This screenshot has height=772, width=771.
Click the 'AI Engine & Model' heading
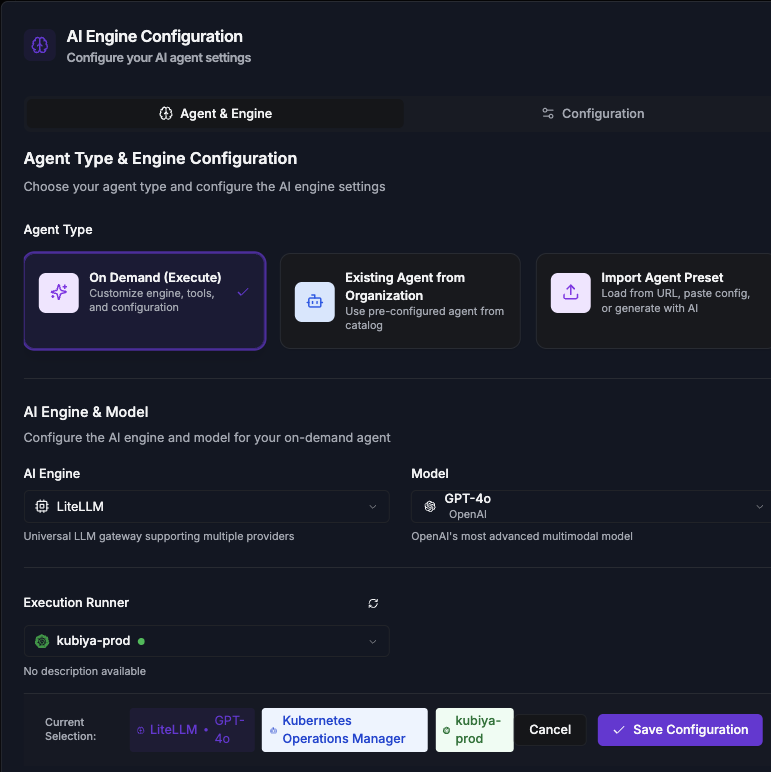86,412
